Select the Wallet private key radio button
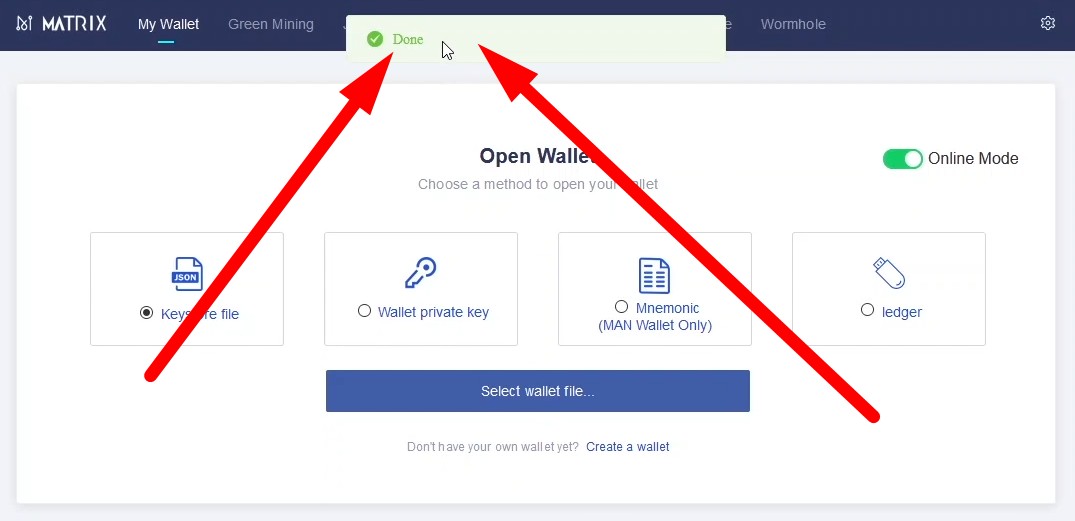 click(x=365, y=311)
